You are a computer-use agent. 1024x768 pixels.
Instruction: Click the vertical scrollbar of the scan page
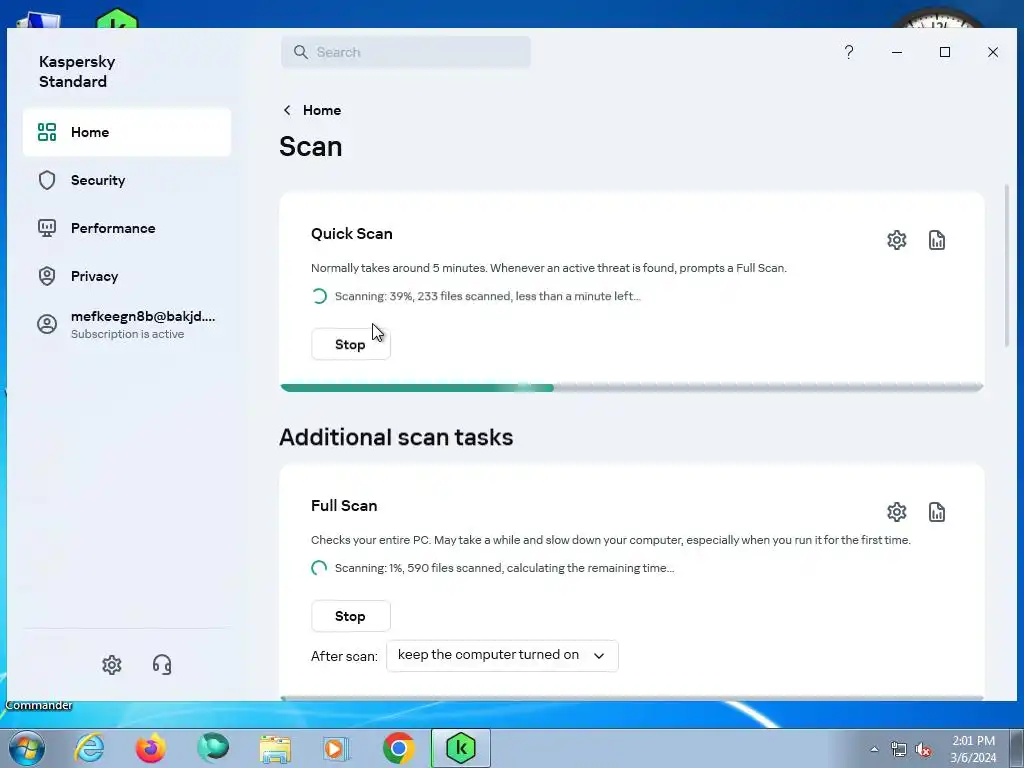(x=1006, y=264)
